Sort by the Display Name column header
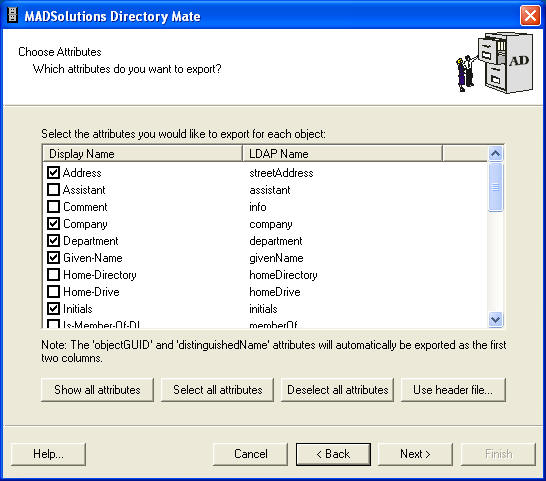The image size is (546, 481). click(x=142, y=154)
